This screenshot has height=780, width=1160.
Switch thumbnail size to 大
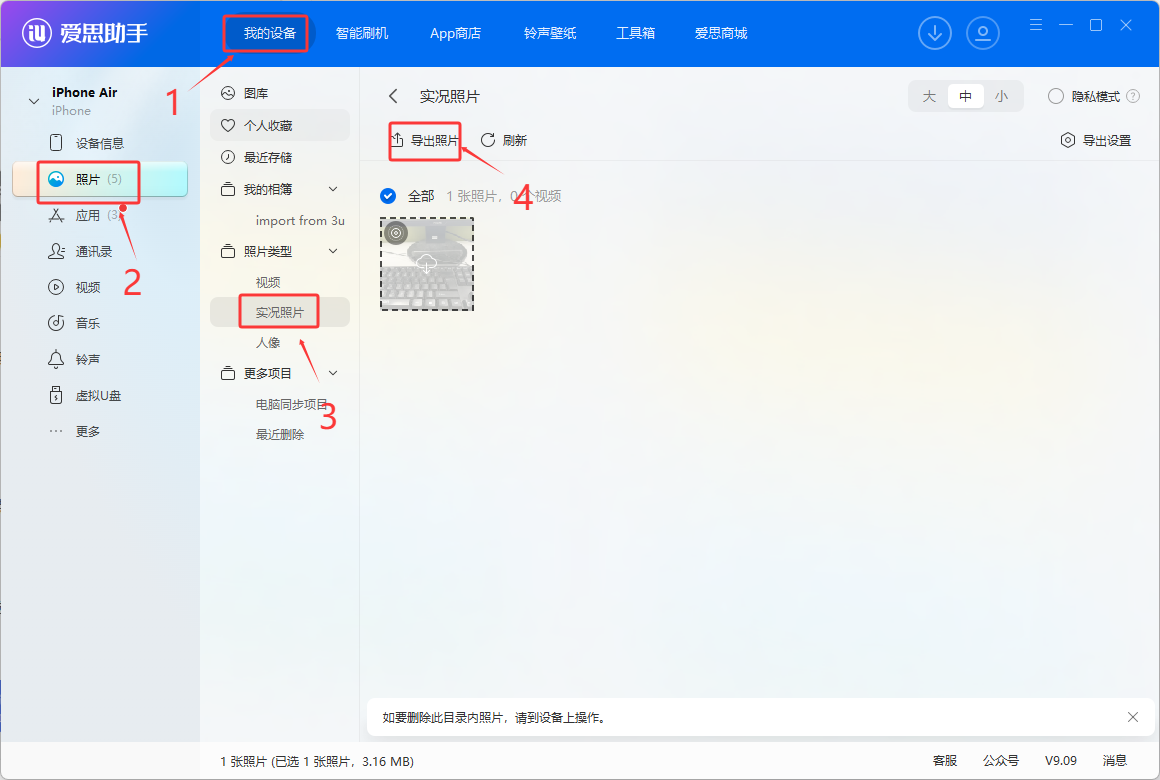click(x=928, y=95)
